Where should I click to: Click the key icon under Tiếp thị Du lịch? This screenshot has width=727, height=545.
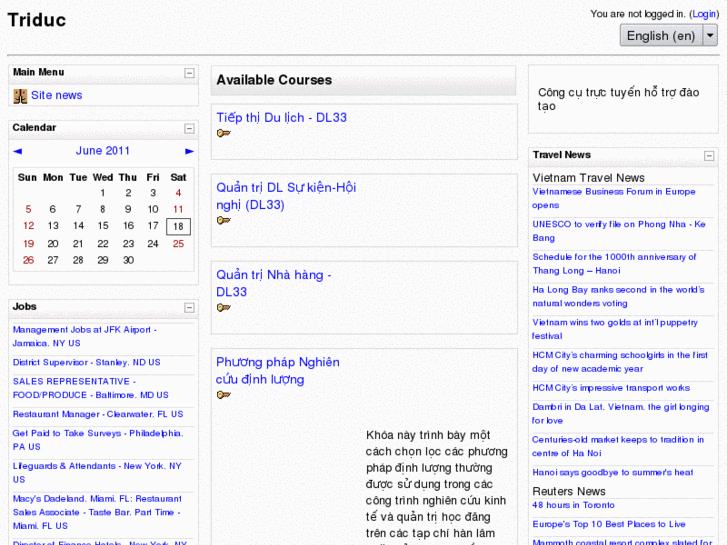coord(223,134)
